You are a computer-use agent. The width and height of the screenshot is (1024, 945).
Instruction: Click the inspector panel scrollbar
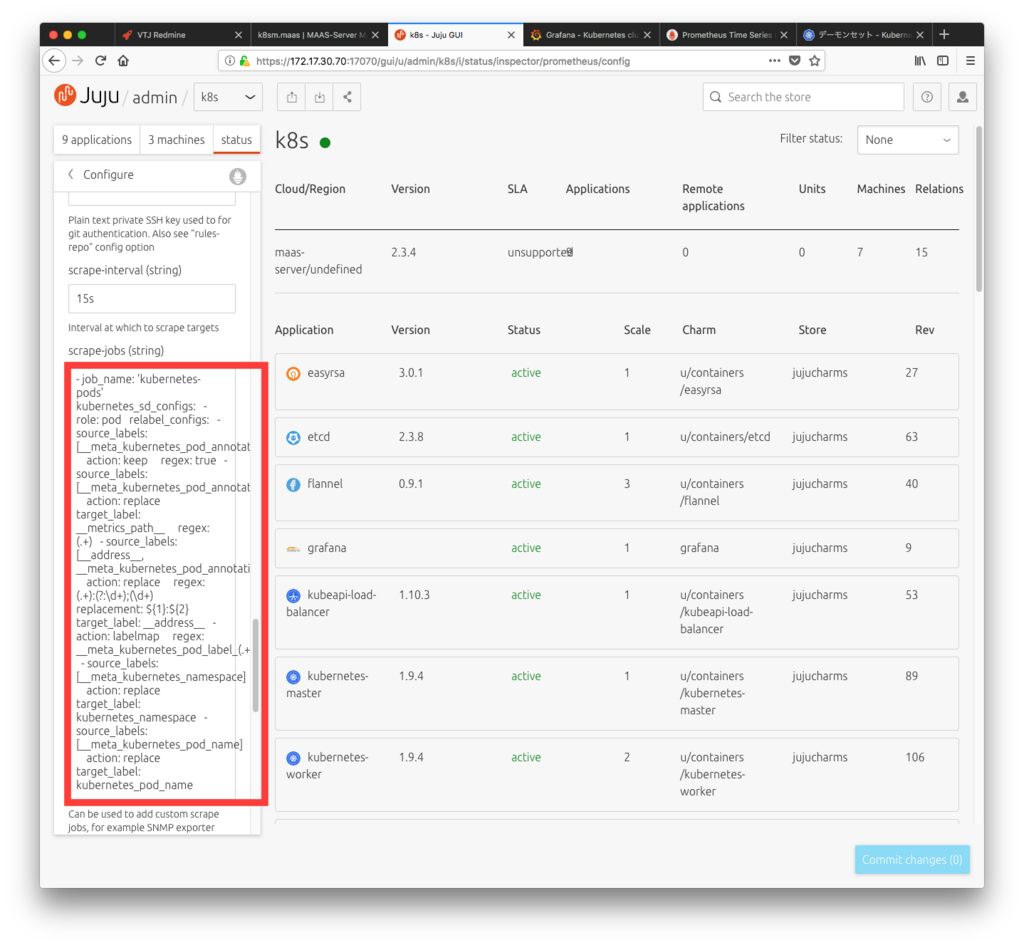[x=255, y=665]
